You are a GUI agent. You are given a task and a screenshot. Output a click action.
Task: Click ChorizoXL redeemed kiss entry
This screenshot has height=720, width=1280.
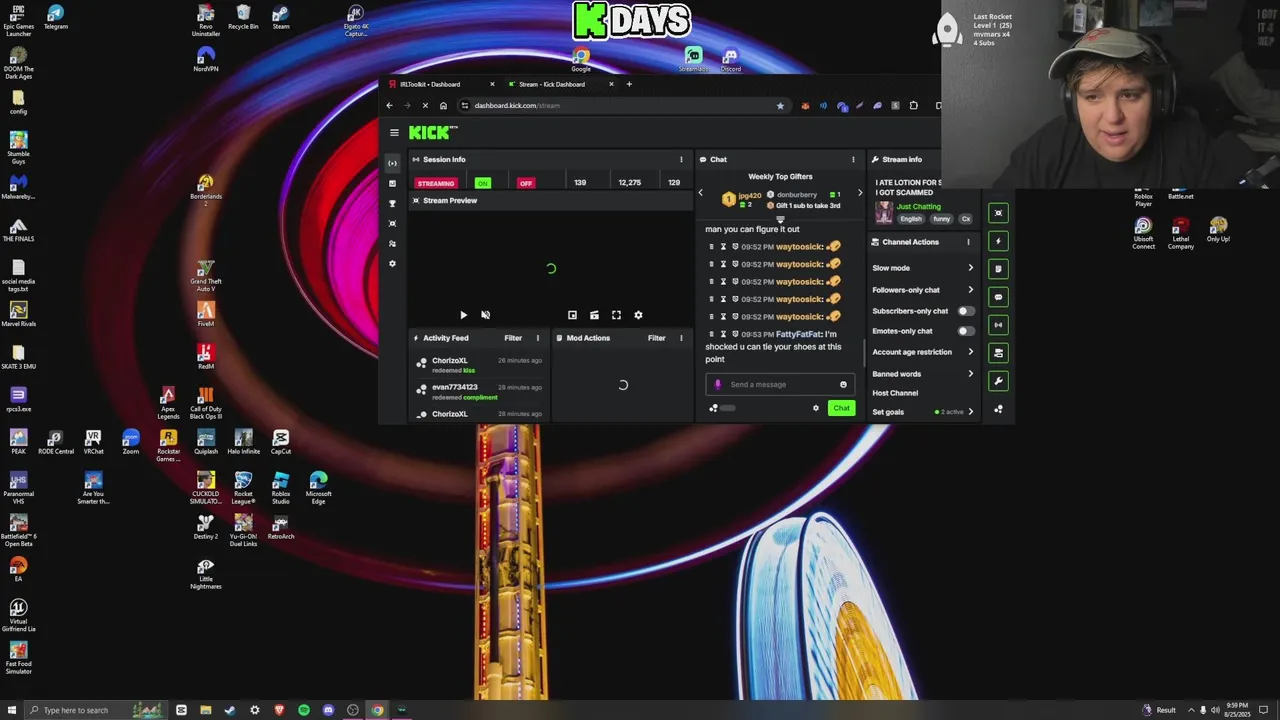coord(480,365)
